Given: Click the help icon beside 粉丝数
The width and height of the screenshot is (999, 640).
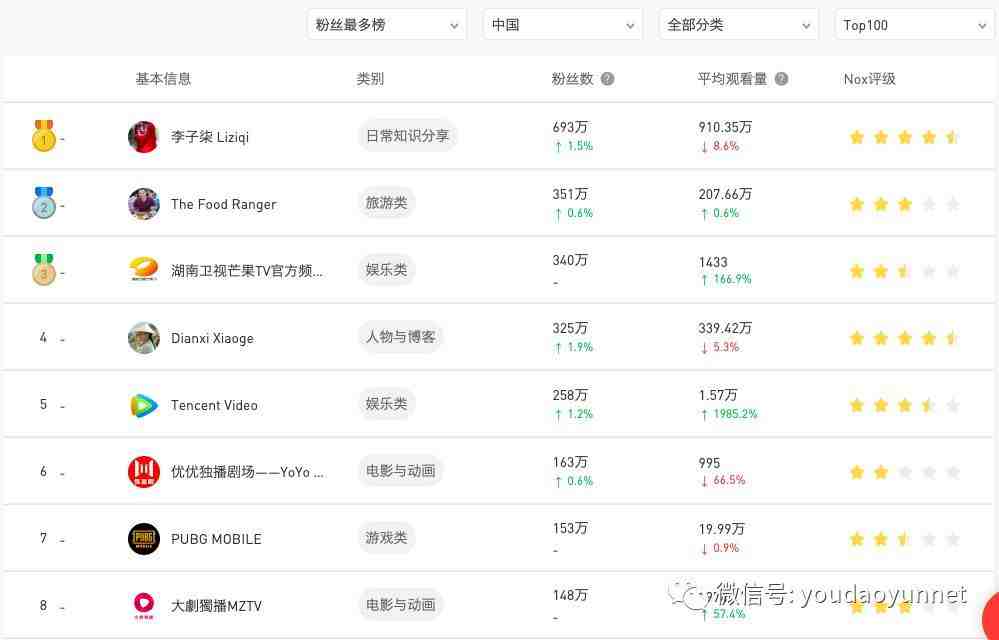Looking at the screenshot, I should tap(608, 79).
